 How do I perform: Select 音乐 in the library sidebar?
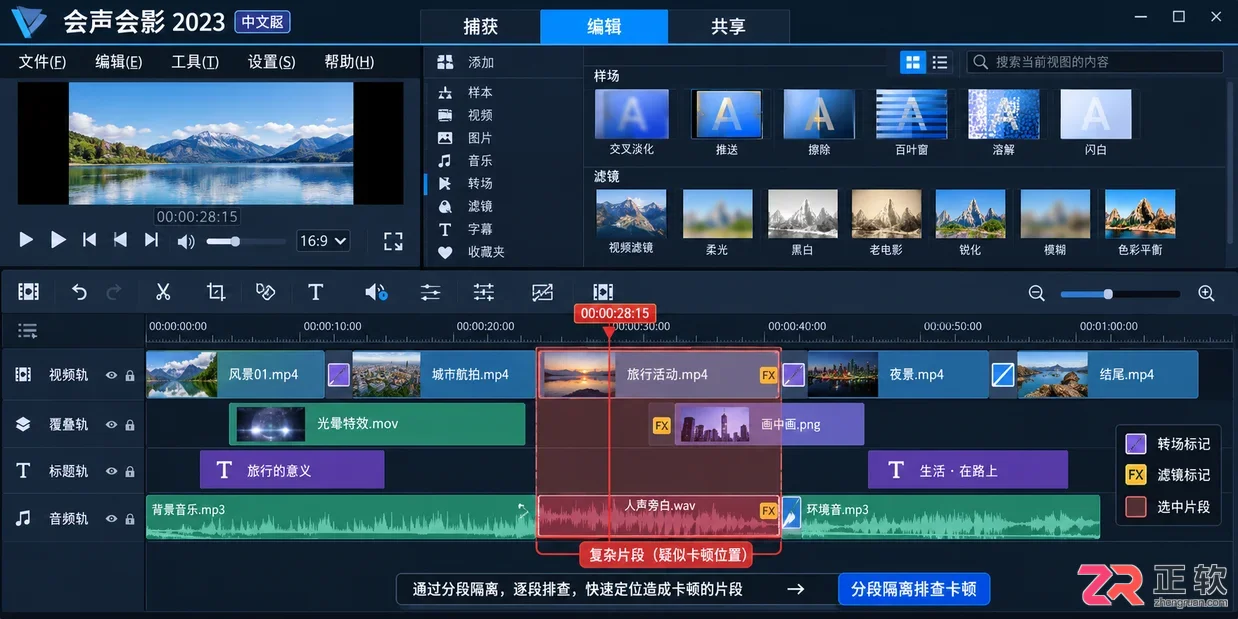pos(480,161)
